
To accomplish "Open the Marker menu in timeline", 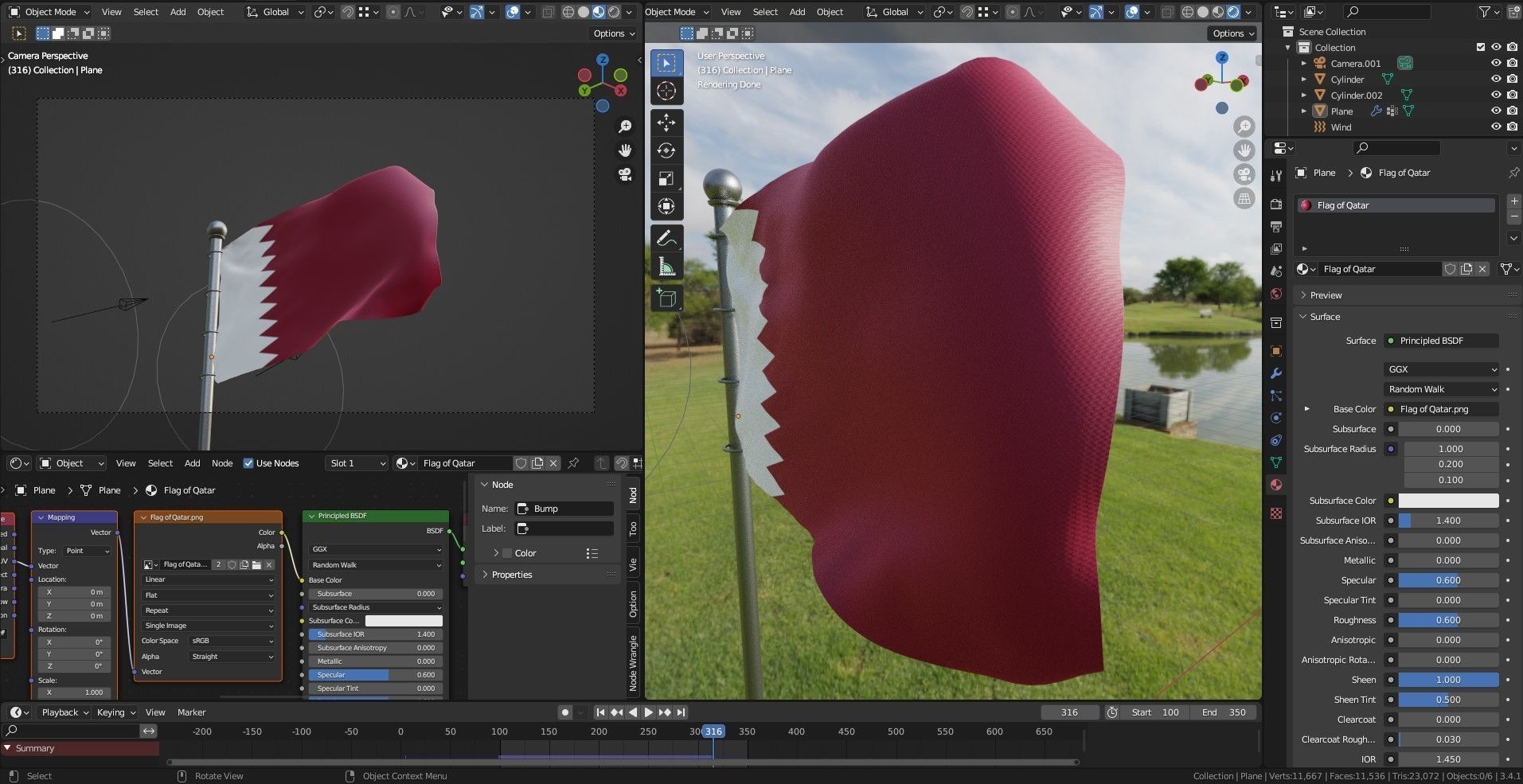I will [x=191, y=712].
